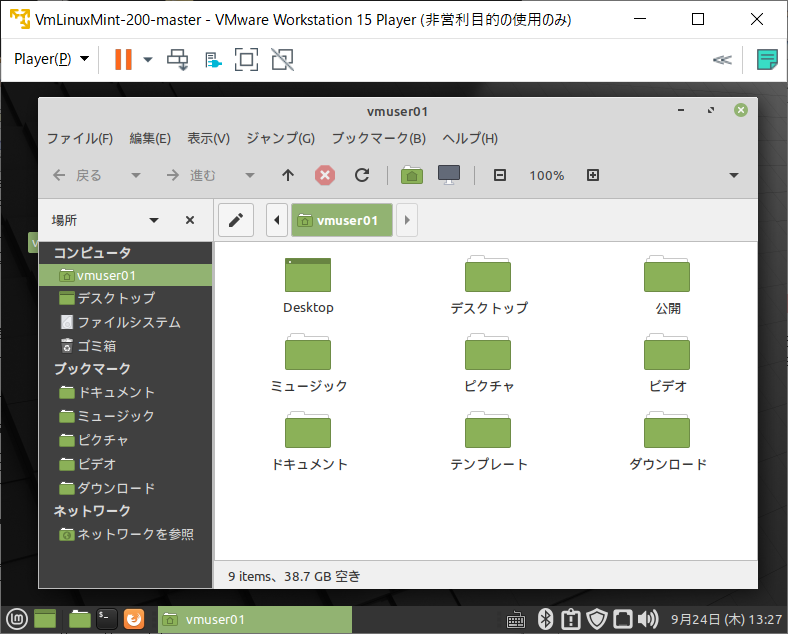Open ビデオ bookmark in the sidebar
The height and width of the screenshot is (634, 788).
(125, 464)
